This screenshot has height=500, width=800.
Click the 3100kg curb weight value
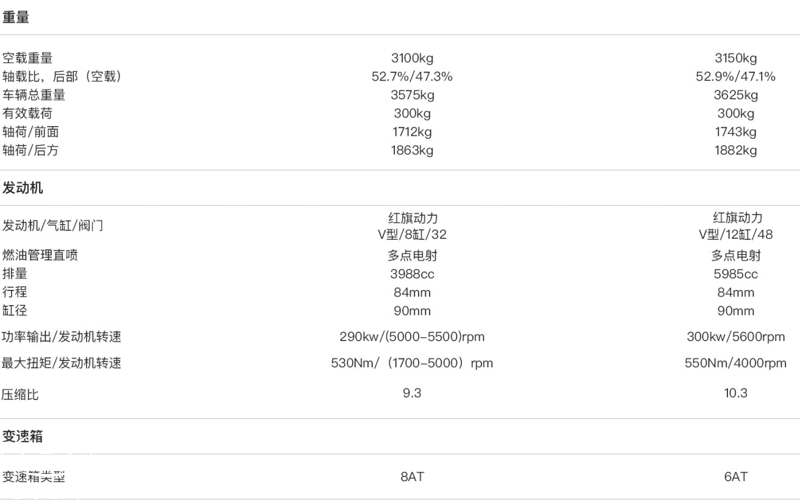[x=412, y=58]
